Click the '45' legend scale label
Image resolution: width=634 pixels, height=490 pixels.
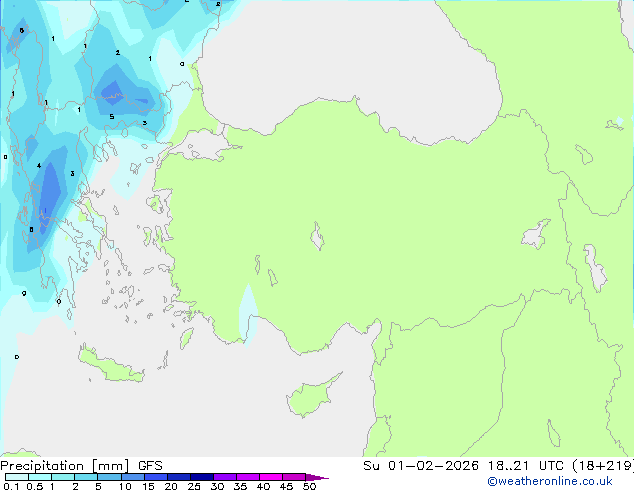(x=286, y=486)
